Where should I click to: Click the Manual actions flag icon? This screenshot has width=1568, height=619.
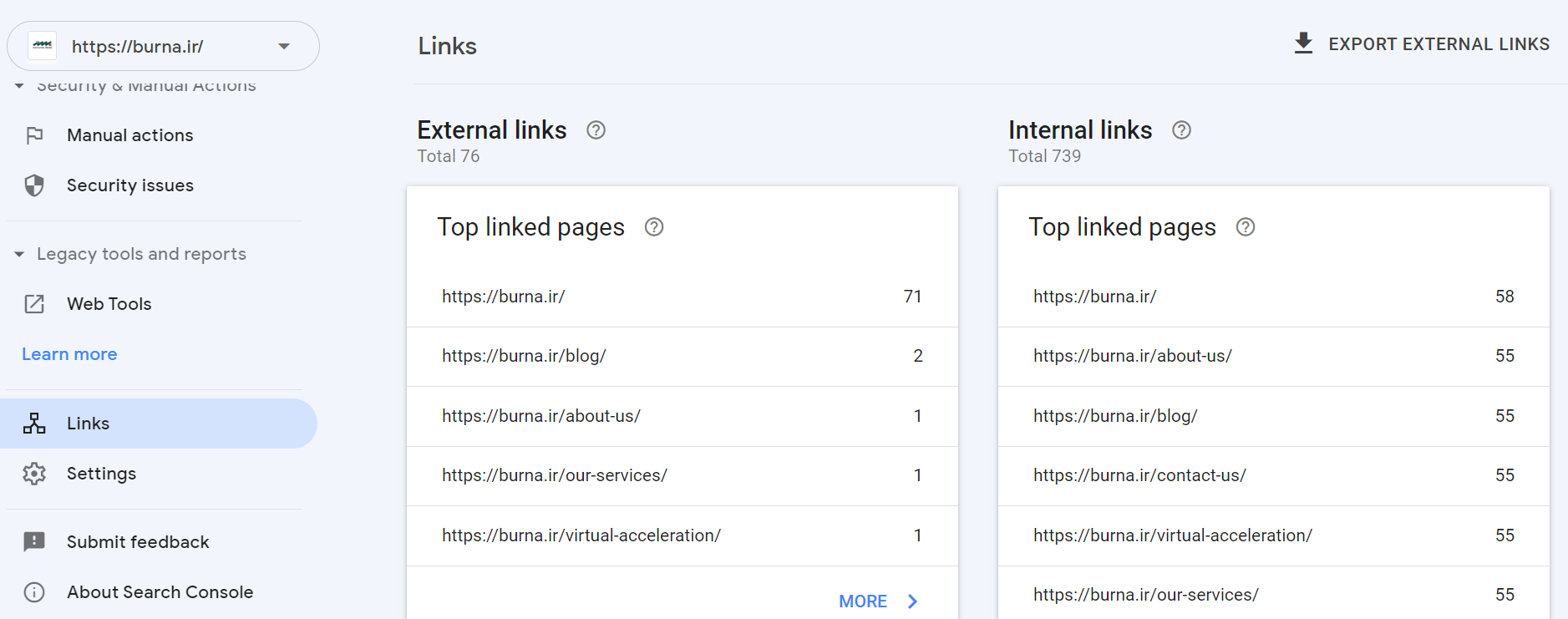coord(34,135)
